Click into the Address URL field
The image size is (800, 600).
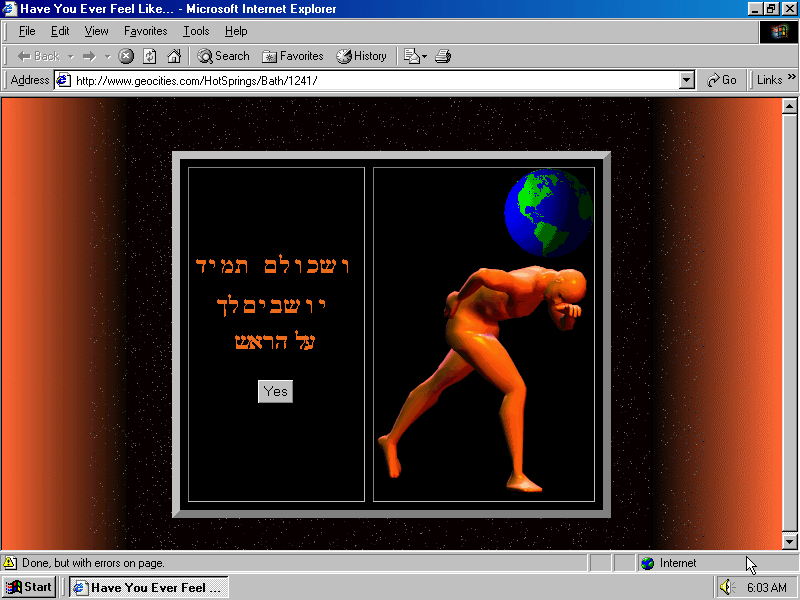pyautogui.click(x=370, y=80)
